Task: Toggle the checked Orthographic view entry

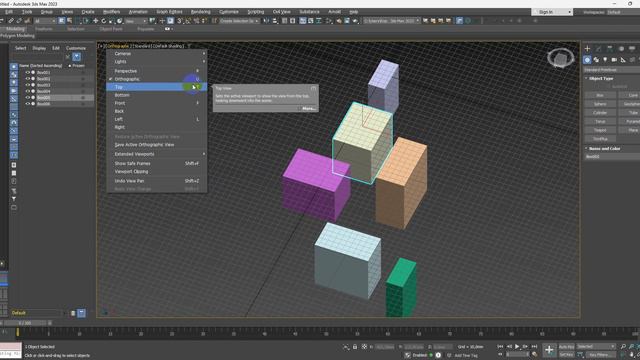Action: [x=156, y=79]
